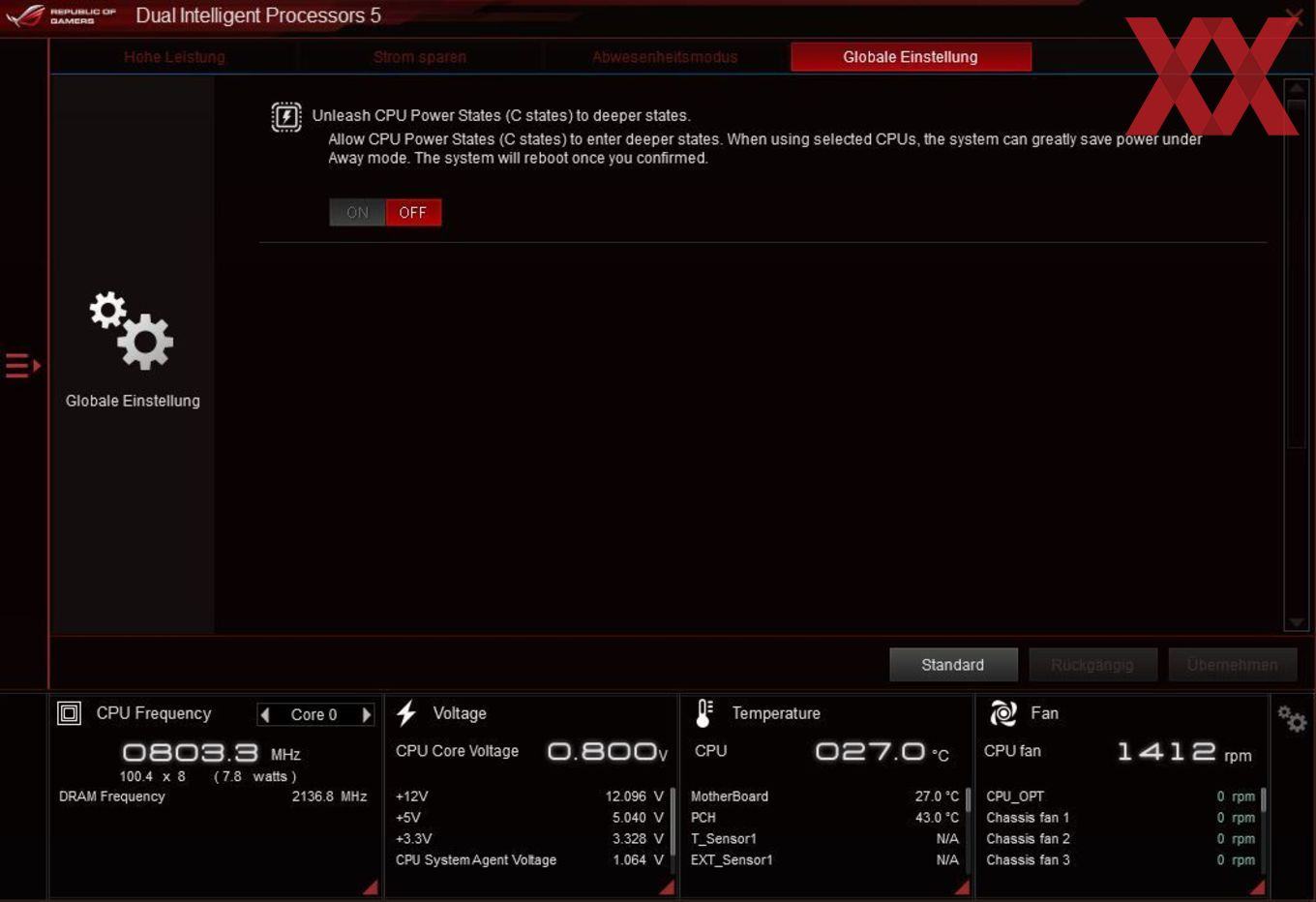
Task: Expand the Temperature panel corner
Action: 962,887
